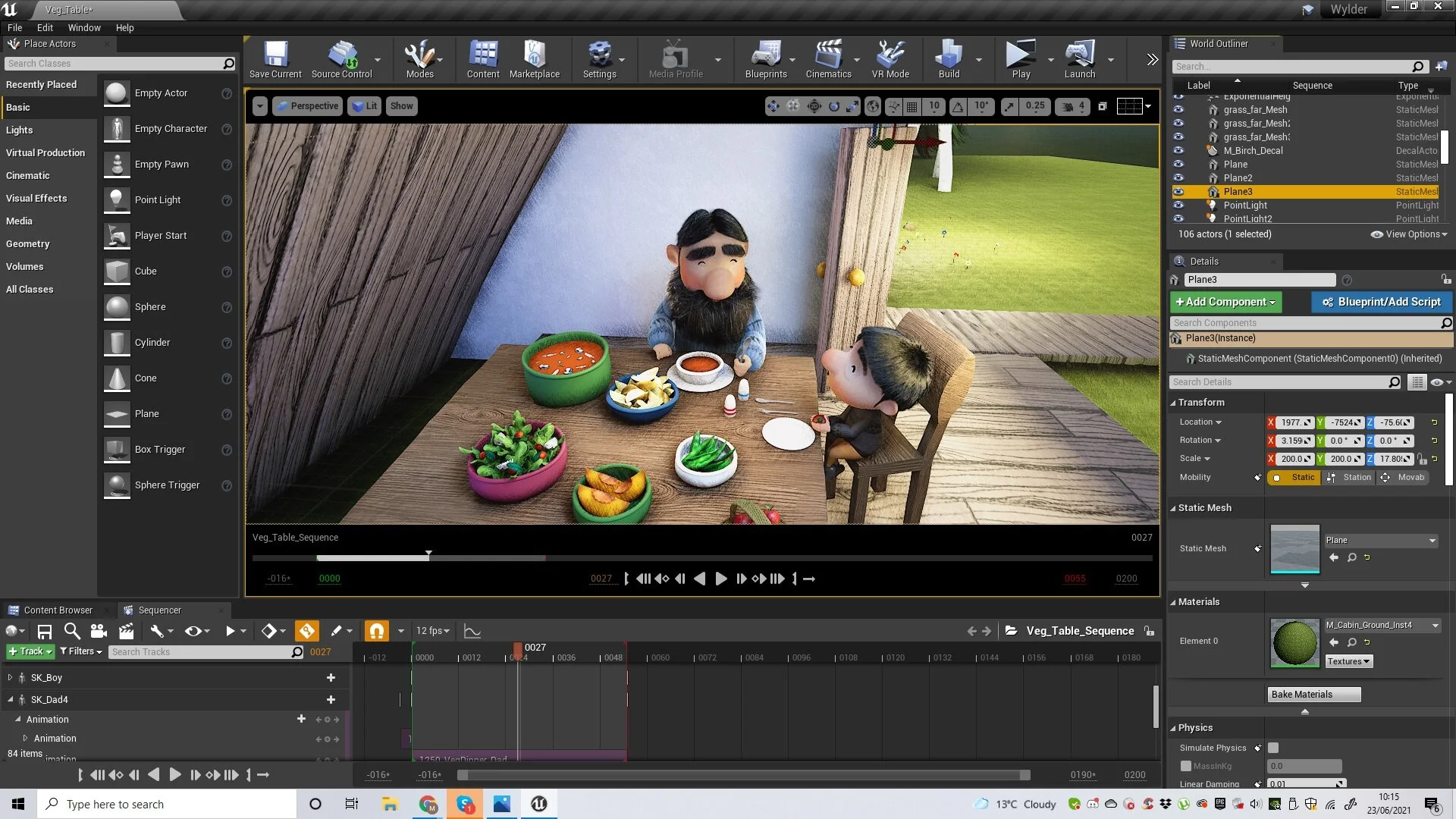Open the Window menu
Image resolution: width=1456 pixels, height=819 pixels.
click(83, 27)
